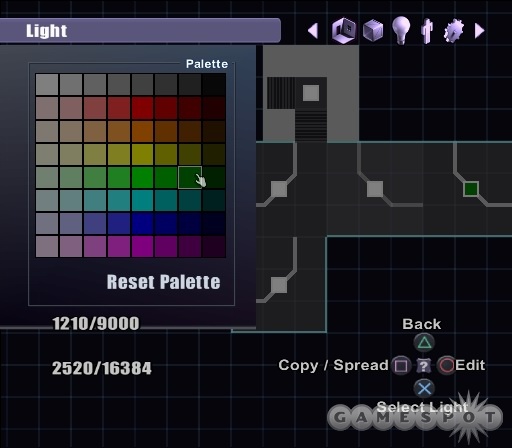Click the right arrow beside mode icons
Image resolution: width=512 pixels, height=448 pixels.
click(x=479, y=31)
